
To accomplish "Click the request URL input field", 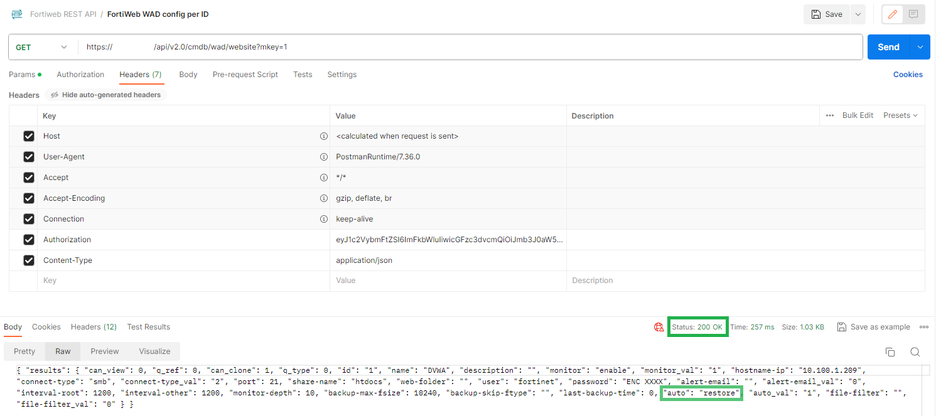I will coord(470,47).
